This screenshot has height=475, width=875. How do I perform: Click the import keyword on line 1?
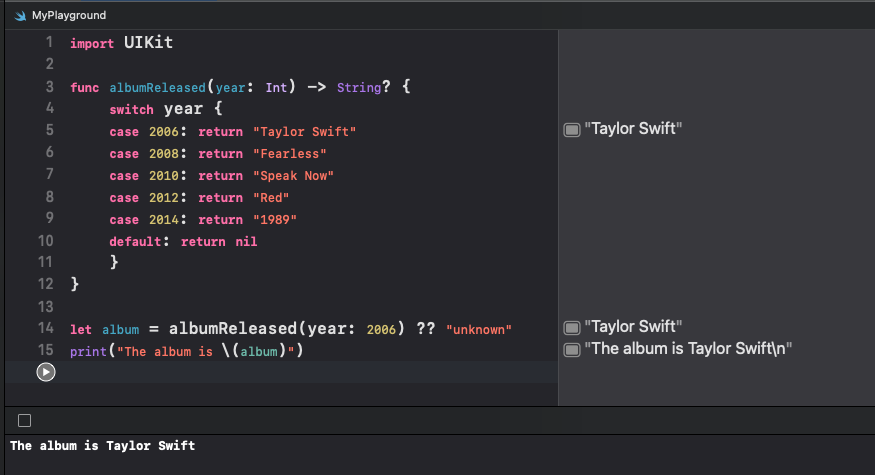point(92,44)
